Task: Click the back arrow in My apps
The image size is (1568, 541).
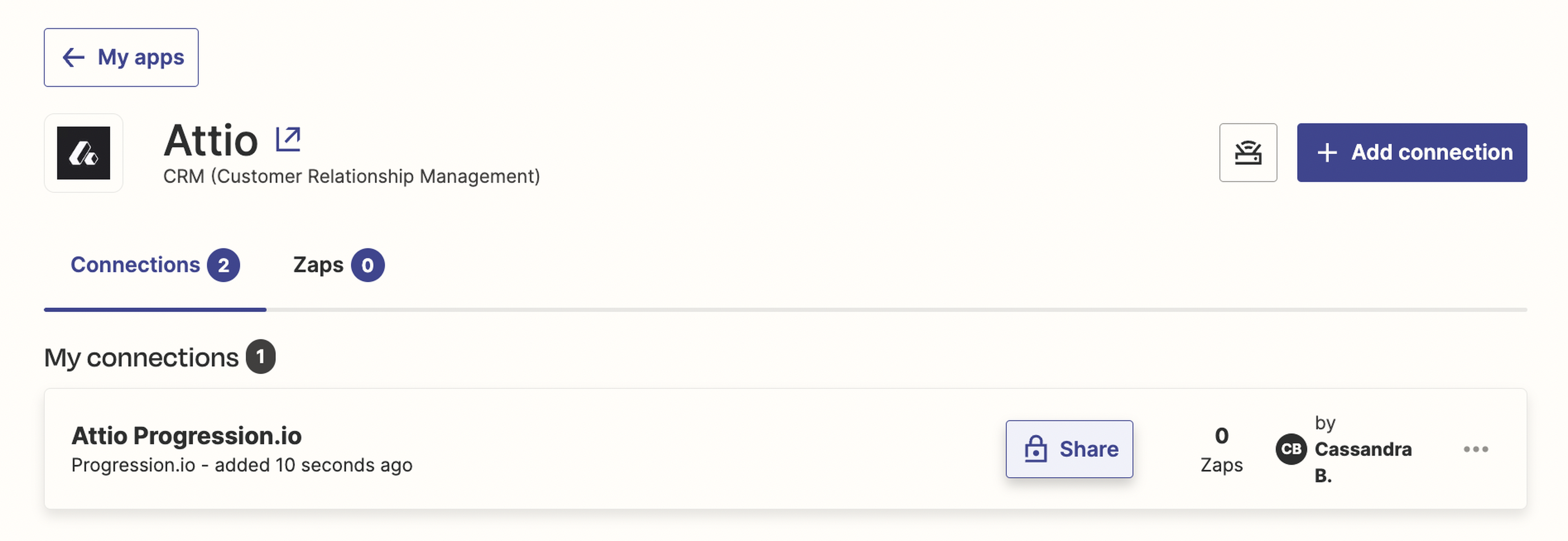Action: [73, 58]
